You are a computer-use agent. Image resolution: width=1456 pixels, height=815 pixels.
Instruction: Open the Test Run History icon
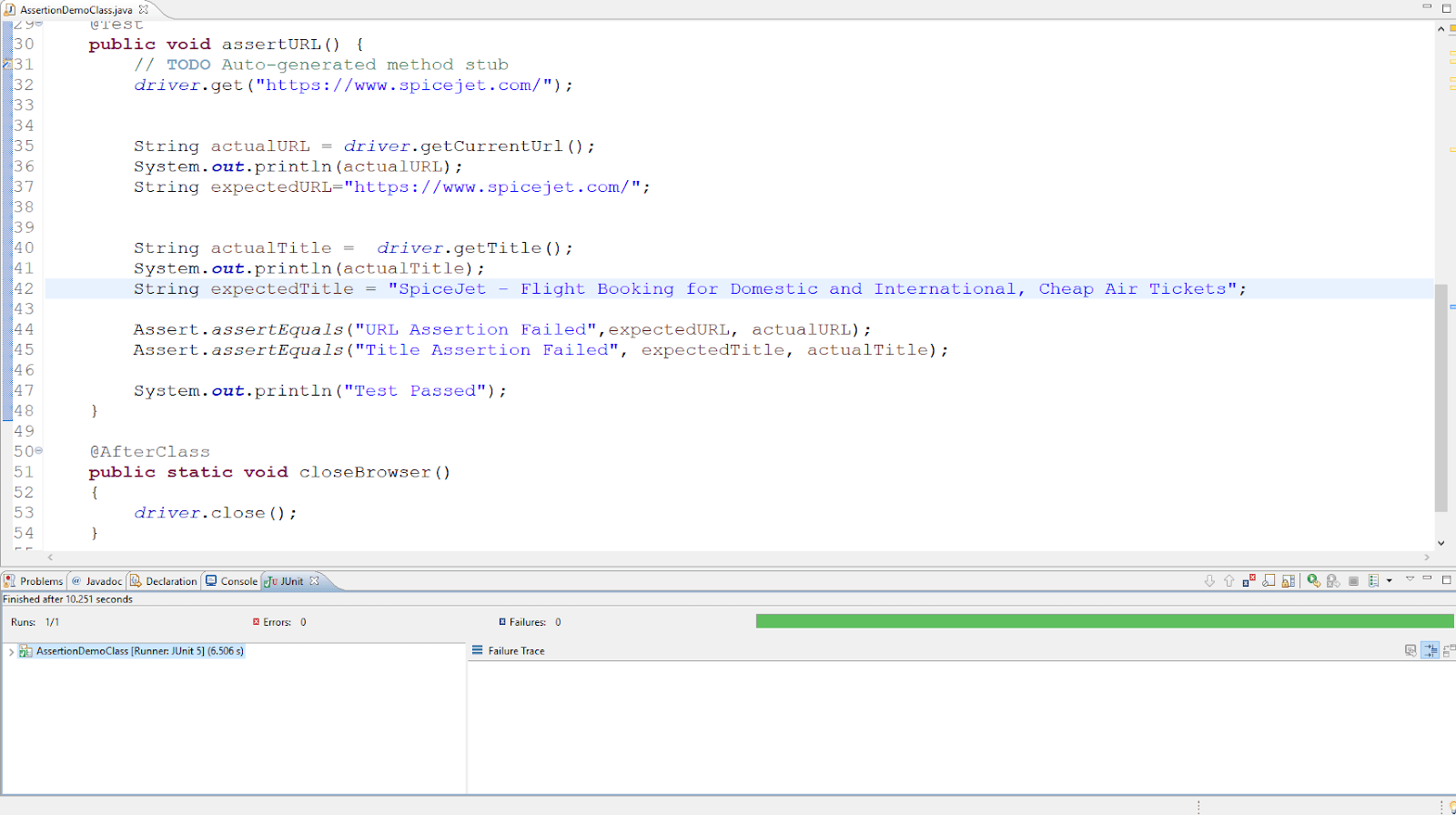(1374, 580)
